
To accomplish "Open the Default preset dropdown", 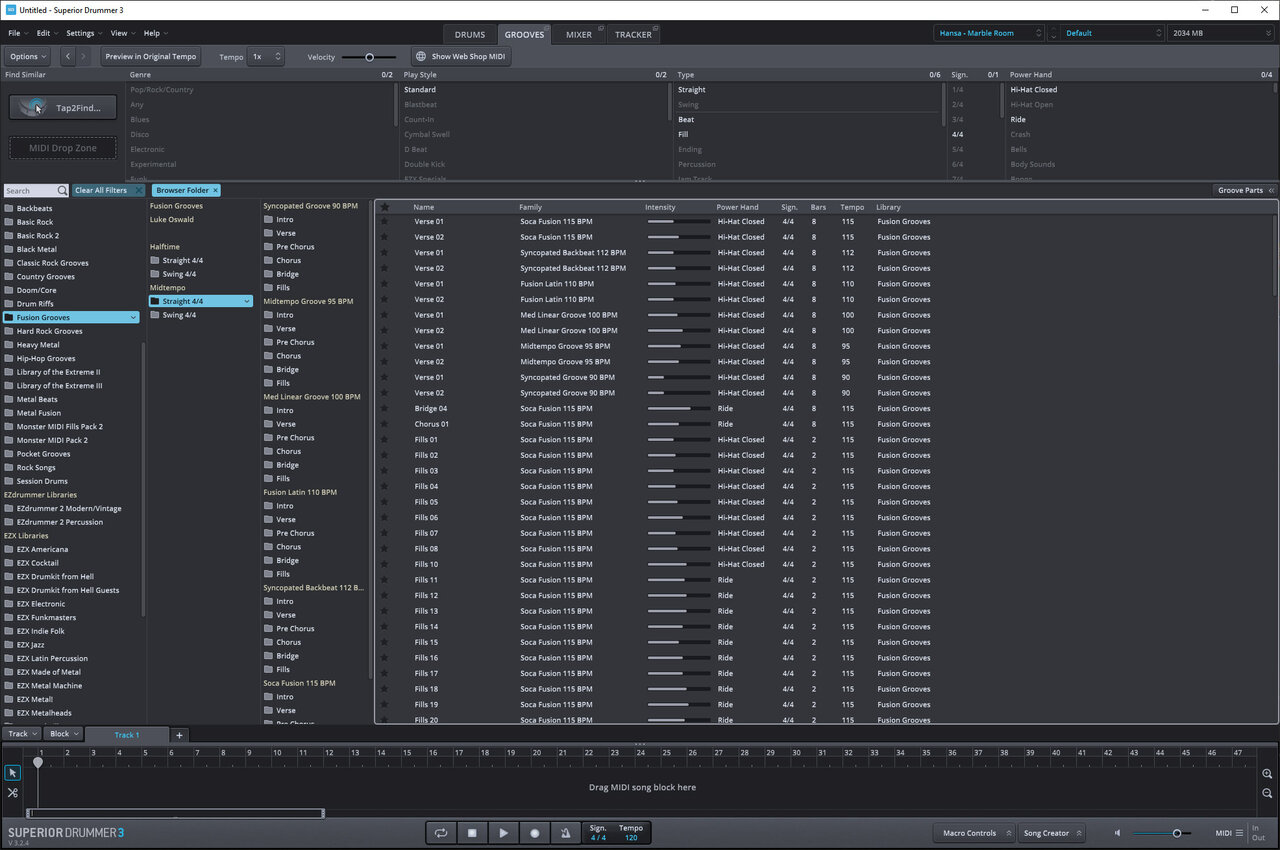I will 1113,33.
